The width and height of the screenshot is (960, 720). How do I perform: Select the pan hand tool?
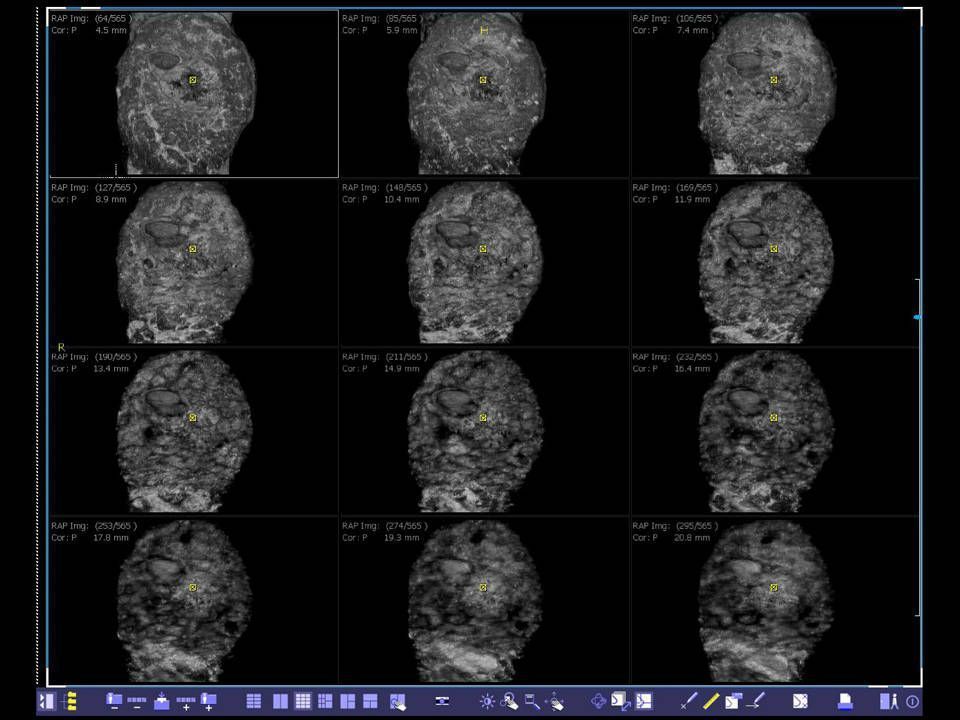556,701
